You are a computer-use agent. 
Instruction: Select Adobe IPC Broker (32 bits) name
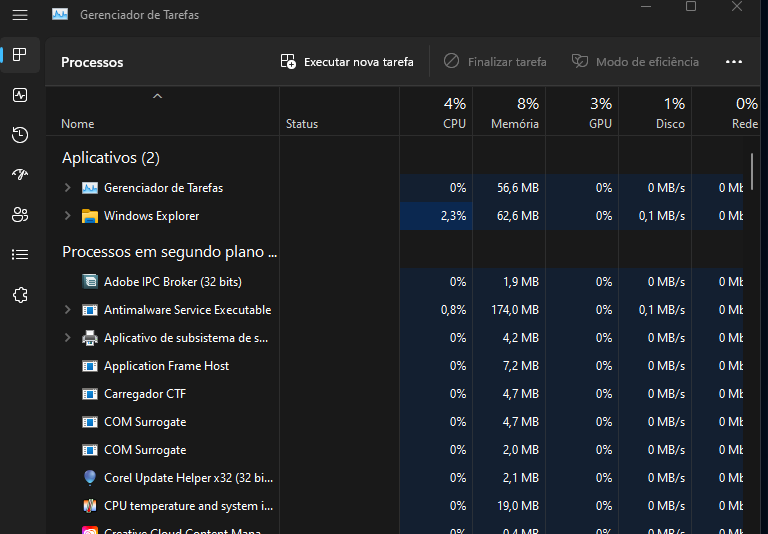173,282
